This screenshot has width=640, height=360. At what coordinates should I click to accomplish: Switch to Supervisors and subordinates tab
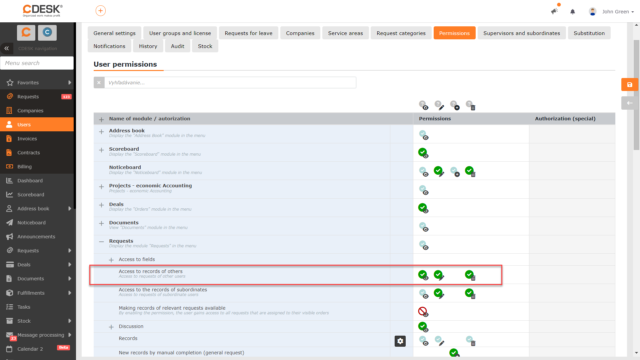(522, 33)
